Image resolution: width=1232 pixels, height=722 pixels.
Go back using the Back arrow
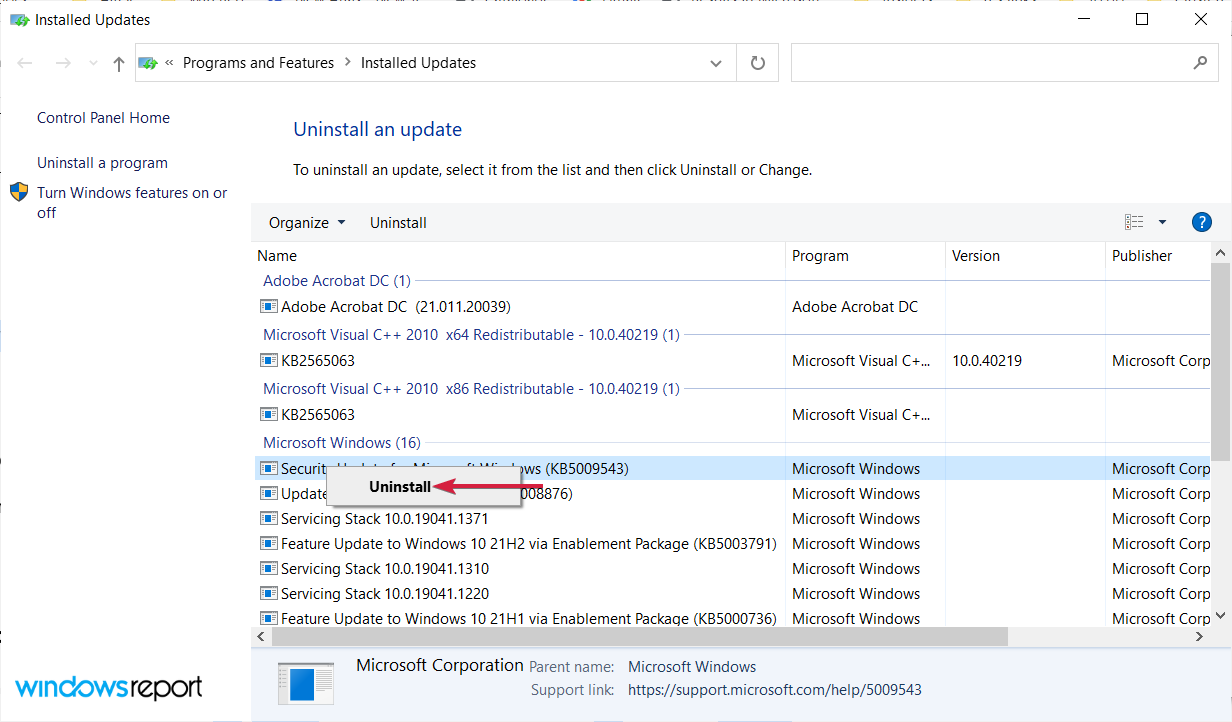(25, 63)
